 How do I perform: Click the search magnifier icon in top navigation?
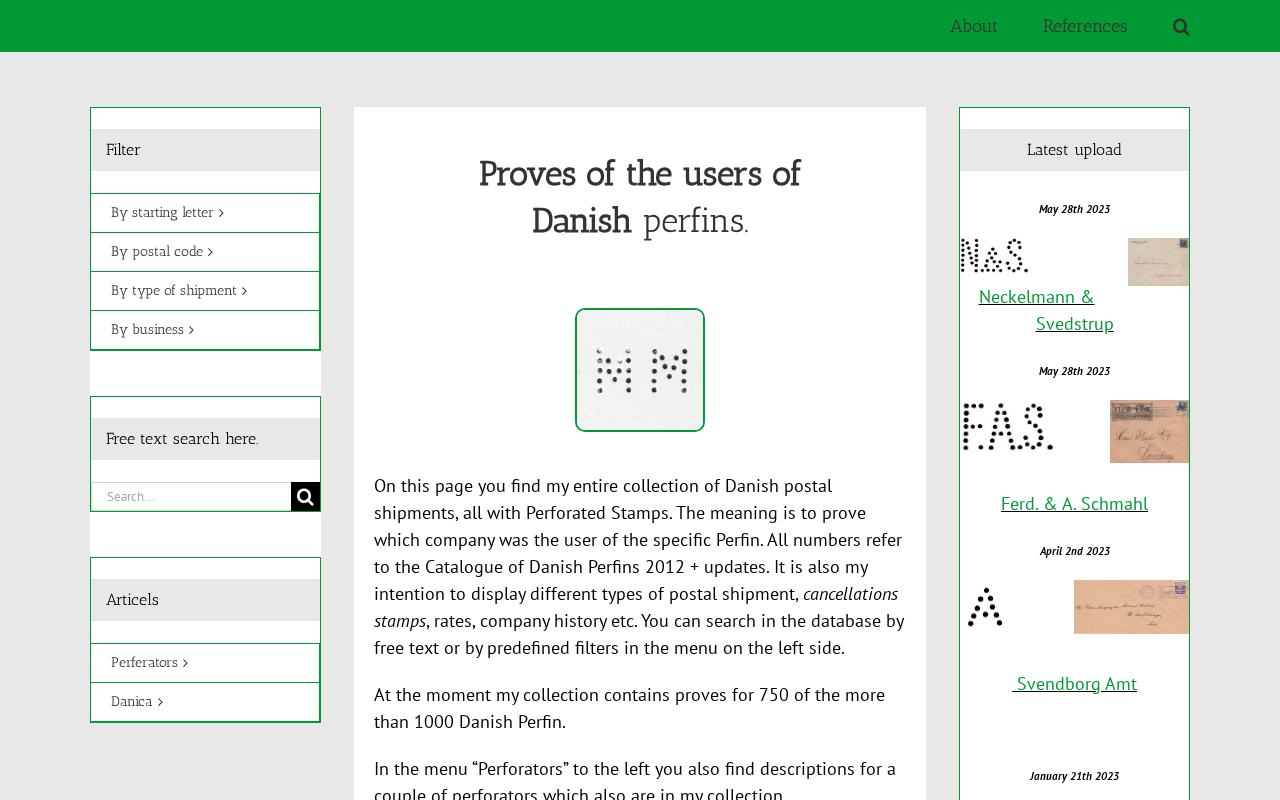1181,27
